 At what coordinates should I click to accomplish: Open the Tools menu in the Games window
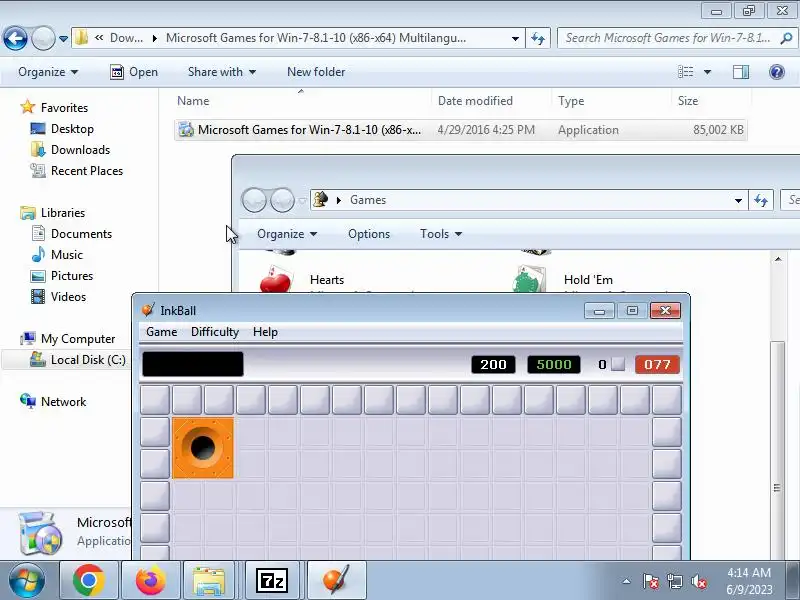click(441, 234)
